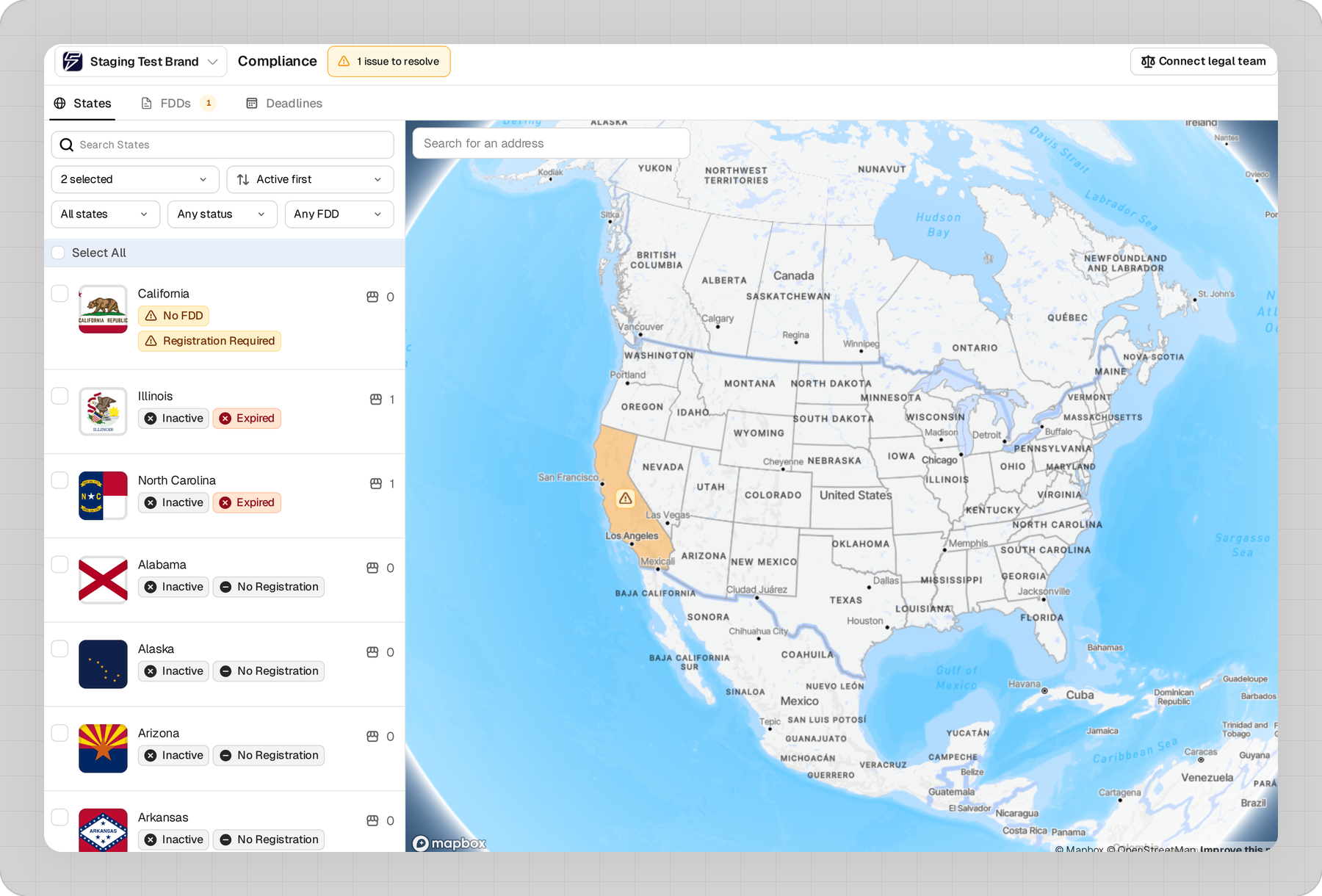Check the Alabama row checkbox
Screen dimensions: 1322x896
(60, 565)
